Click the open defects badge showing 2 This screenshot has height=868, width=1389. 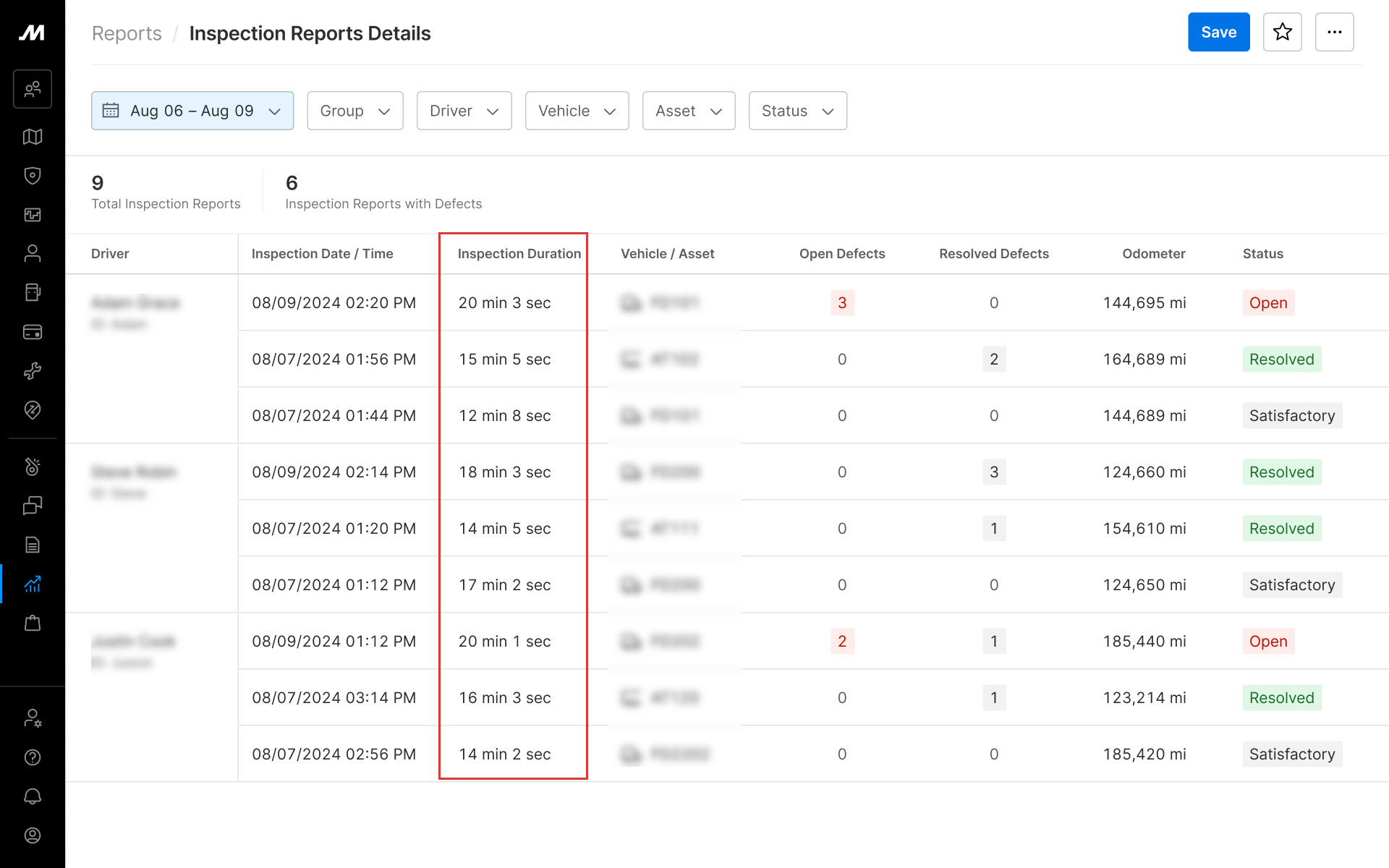click(x=842, y=642)
